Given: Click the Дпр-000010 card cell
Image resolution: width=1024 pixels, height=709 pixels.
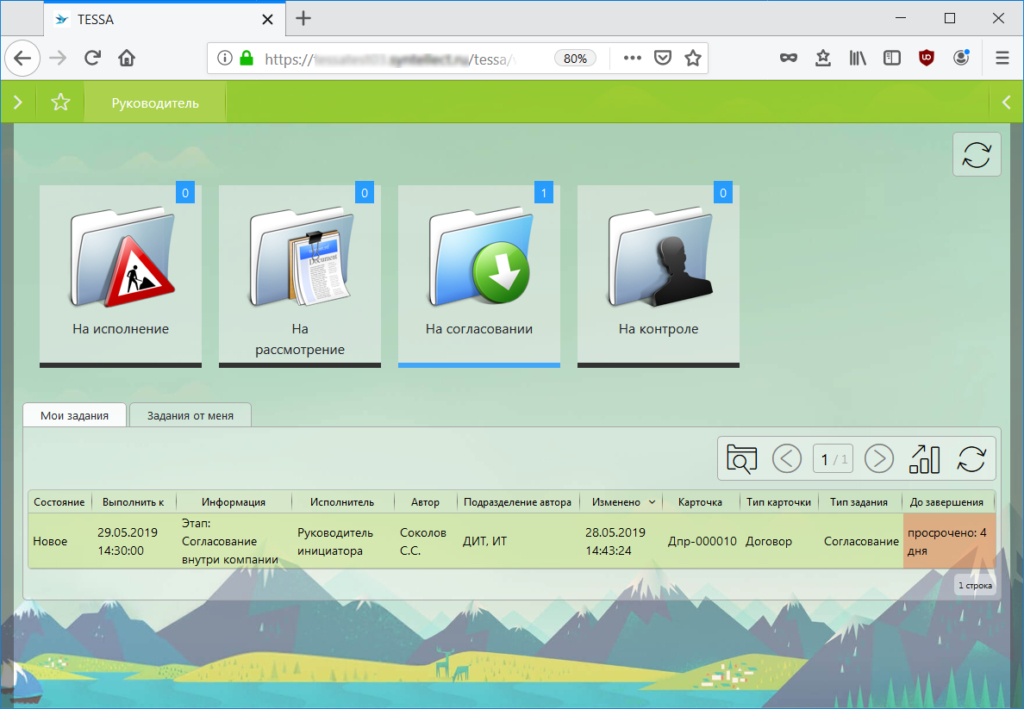Looking at the screenshot, I should (x=702, y=541).
